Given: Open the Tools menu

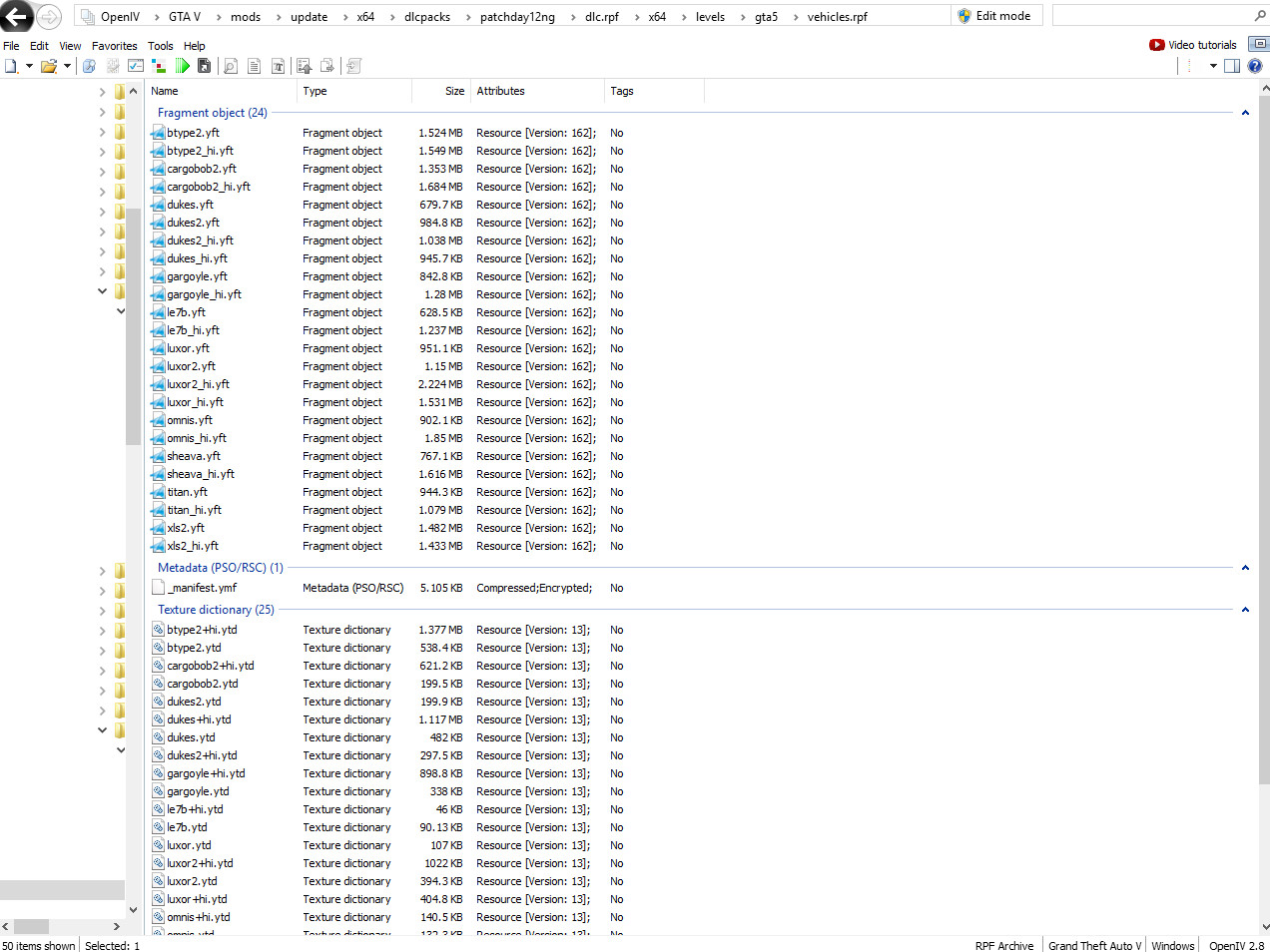Looking at the screenshot, I should [x=161, y=46].
